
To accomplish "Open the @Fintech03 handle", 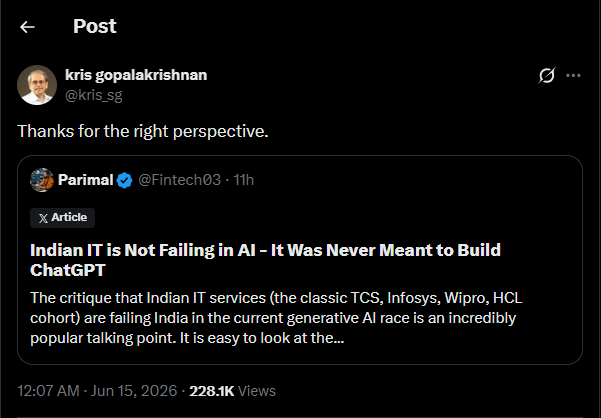I will click(179, 180).
